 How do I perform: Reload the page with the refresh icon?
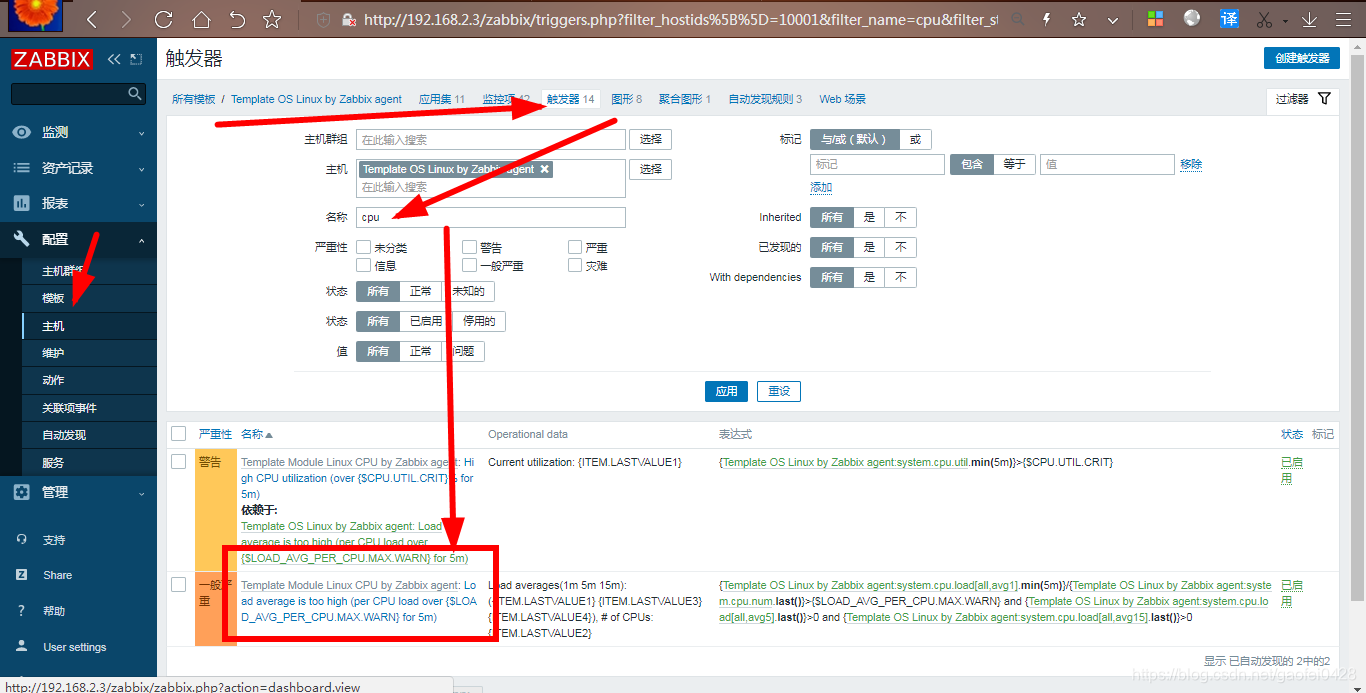click(x=163, y=19)
